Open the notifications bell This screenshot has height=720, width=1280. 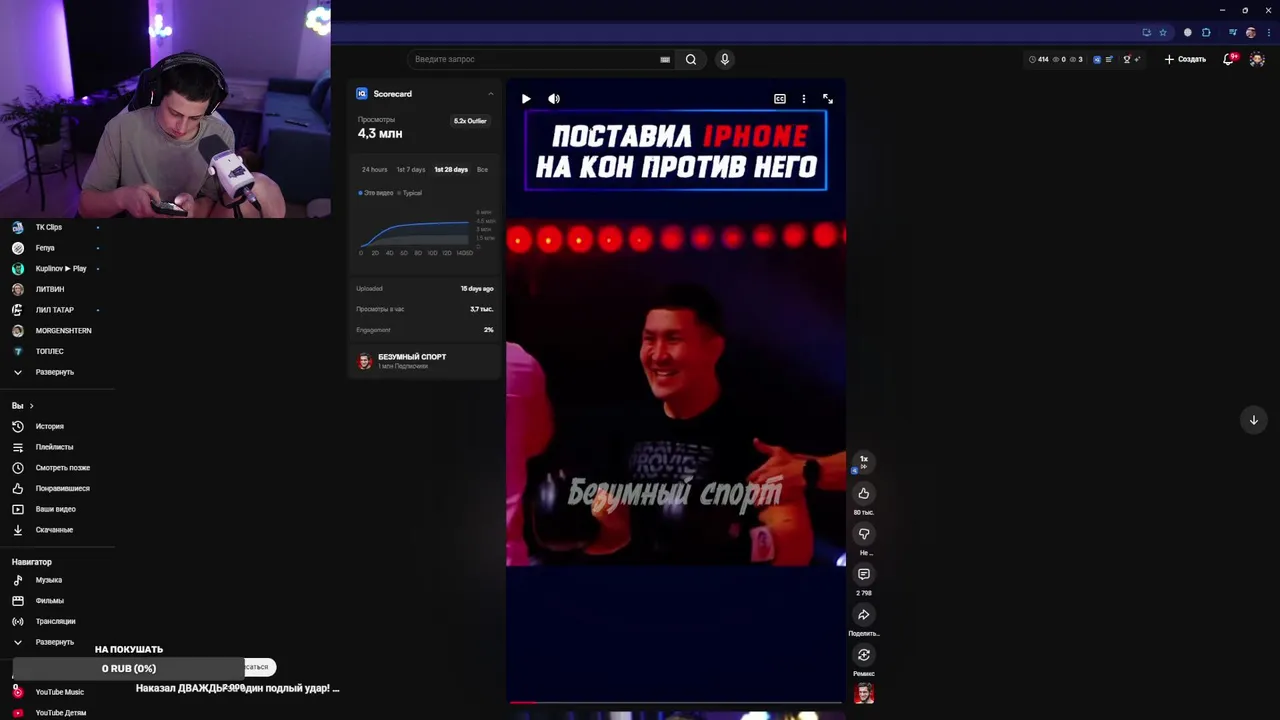pos(1229,59)
